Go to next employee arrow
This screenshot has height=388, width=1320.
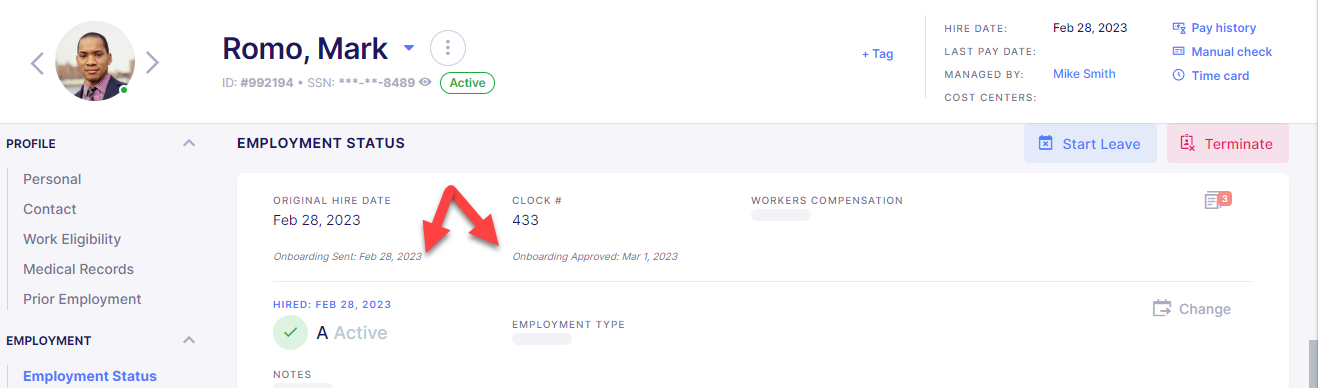point(152,63)
